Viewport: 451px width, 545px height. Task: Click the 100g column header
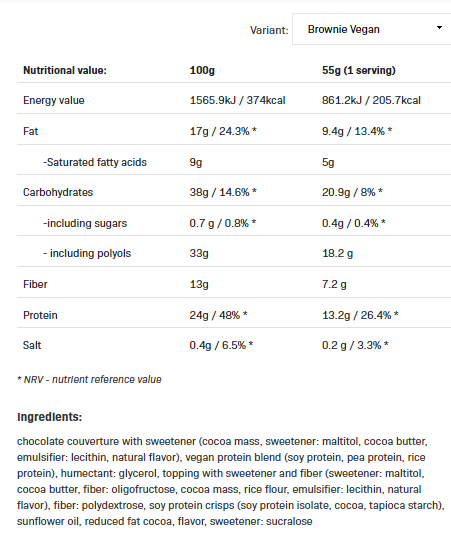tap(202, 70)
